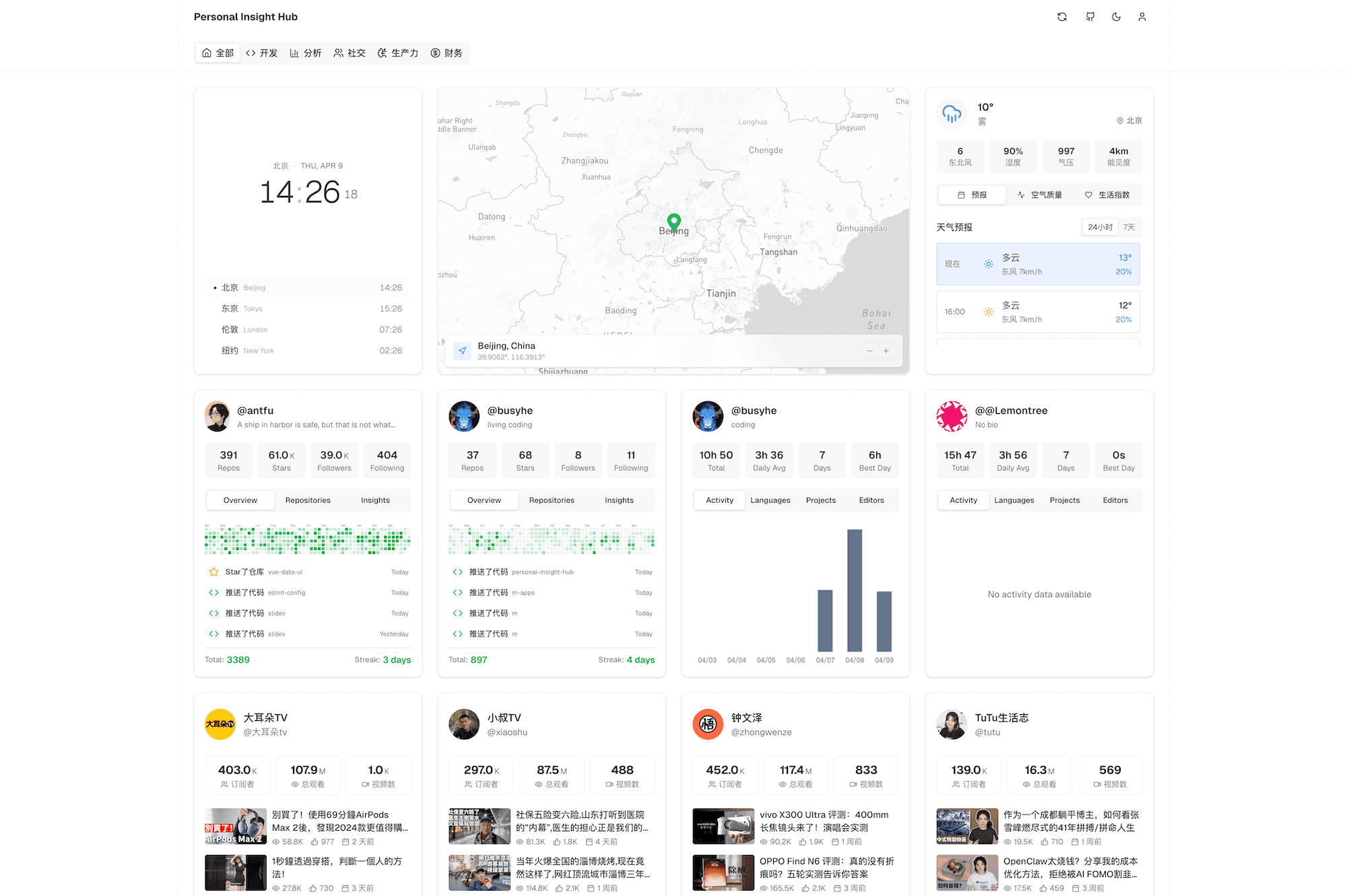Click the green Beijing map pin

pos(673,221)
